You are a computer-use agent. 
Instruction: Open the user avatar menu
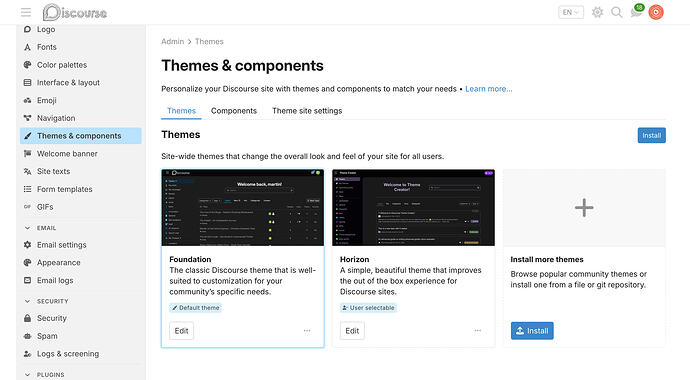coord(656,12)
